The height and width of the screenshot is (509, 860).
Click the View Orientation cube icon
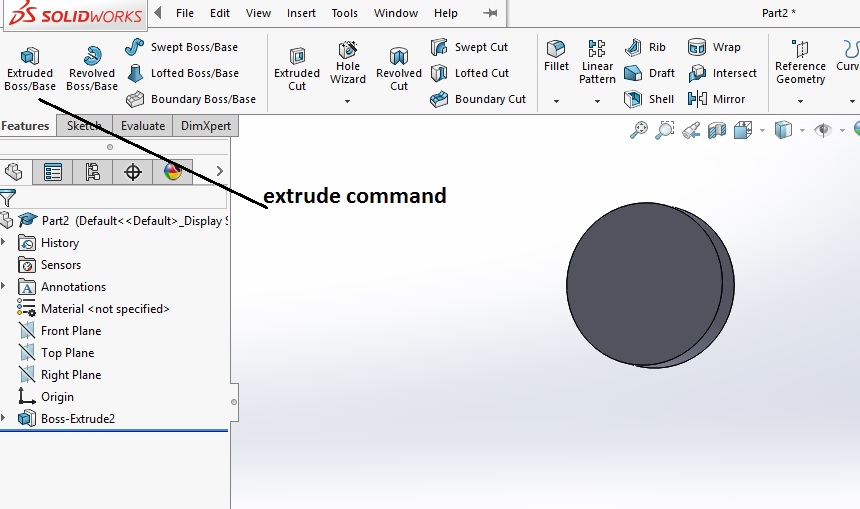coord(743,130)
